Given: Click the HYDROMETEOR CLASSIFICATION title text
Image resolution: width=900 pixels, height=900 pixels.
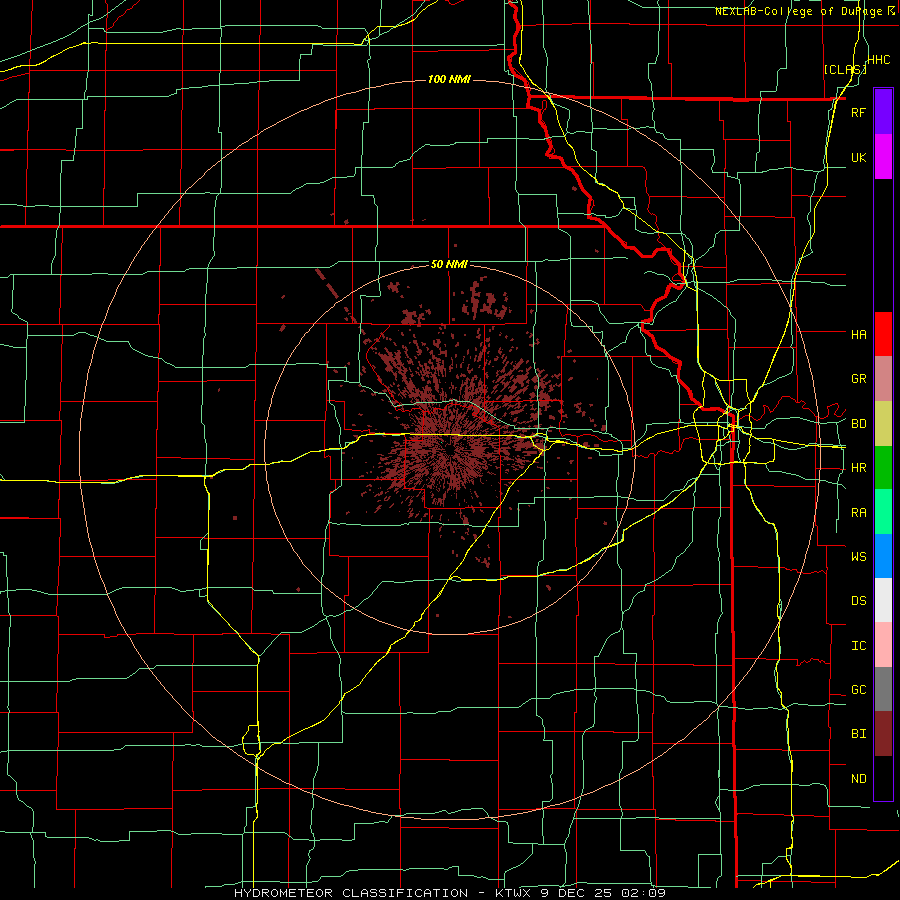Looking at the screenshot, I should (351, 893).
